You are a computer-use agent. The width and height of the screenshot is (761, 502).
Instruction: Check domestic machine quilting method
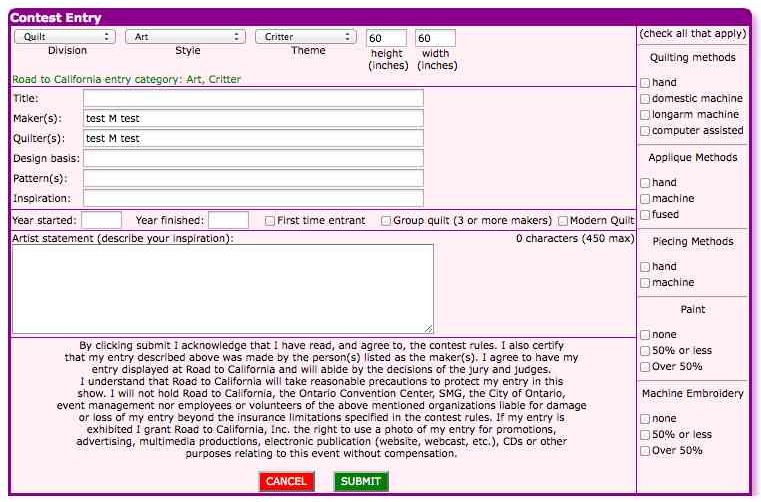point(645,99)
